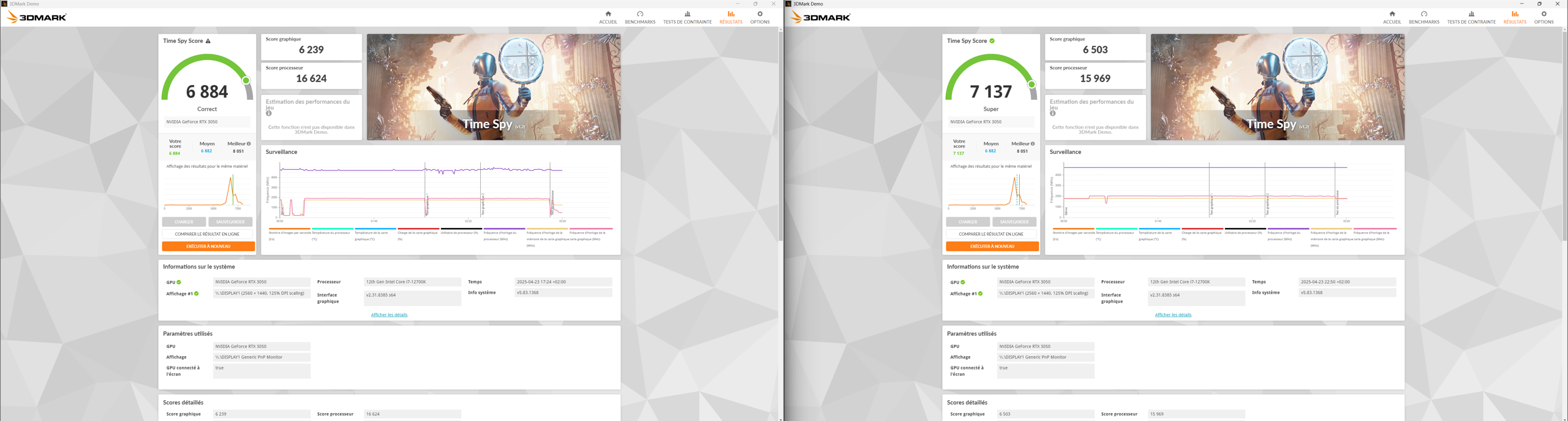Click green check beside 7 137 Time Spy Score
Screen dimensions: 1568x421
point(992,41)
